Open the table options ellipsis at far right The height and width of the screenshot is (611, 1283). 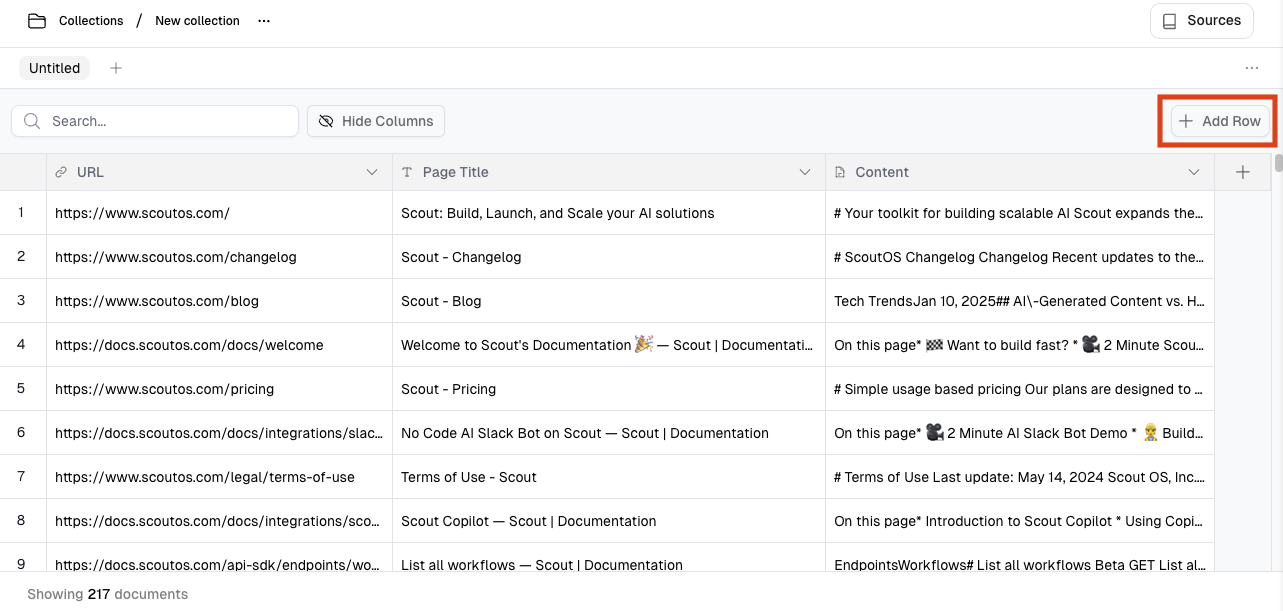point(1251,68)
